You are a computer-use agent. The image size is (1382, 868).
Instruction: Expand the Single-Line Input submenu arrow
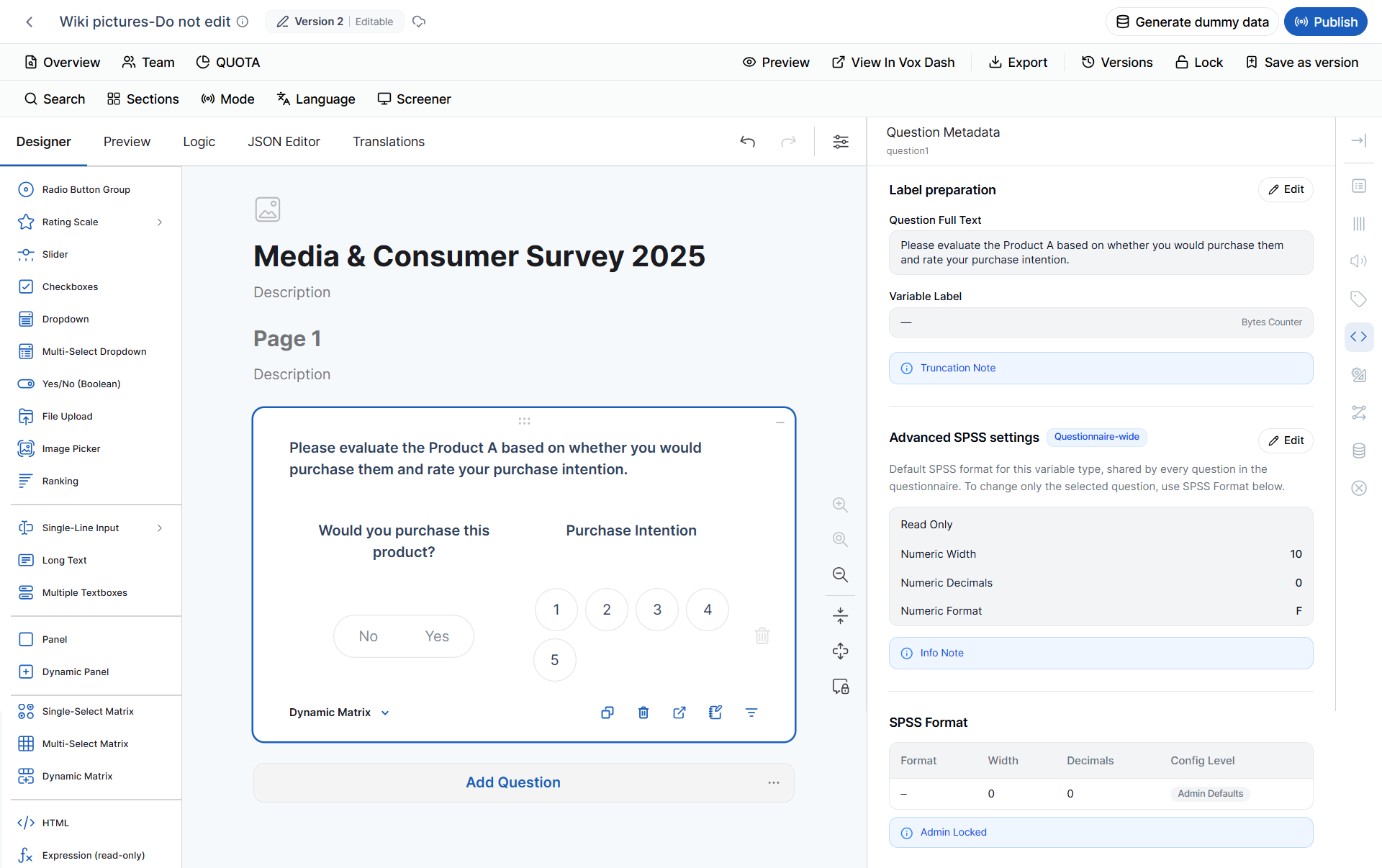click(x=160, y=528)
